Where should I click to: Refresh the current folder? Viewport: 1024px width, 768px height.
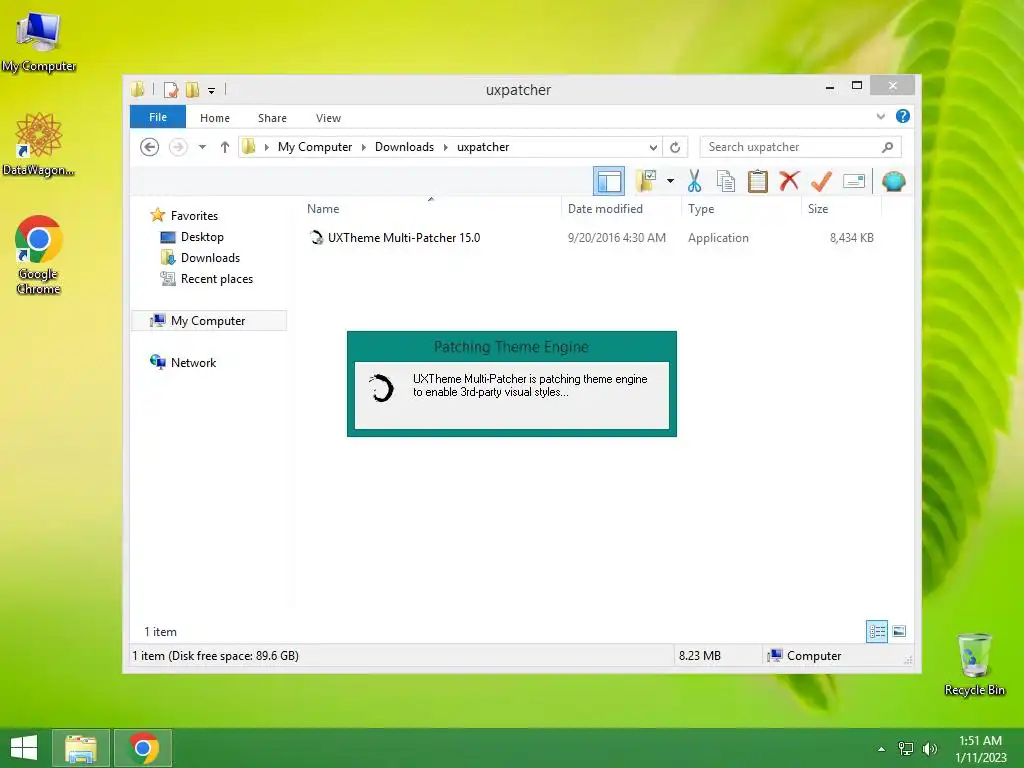(x=675, y=148)
